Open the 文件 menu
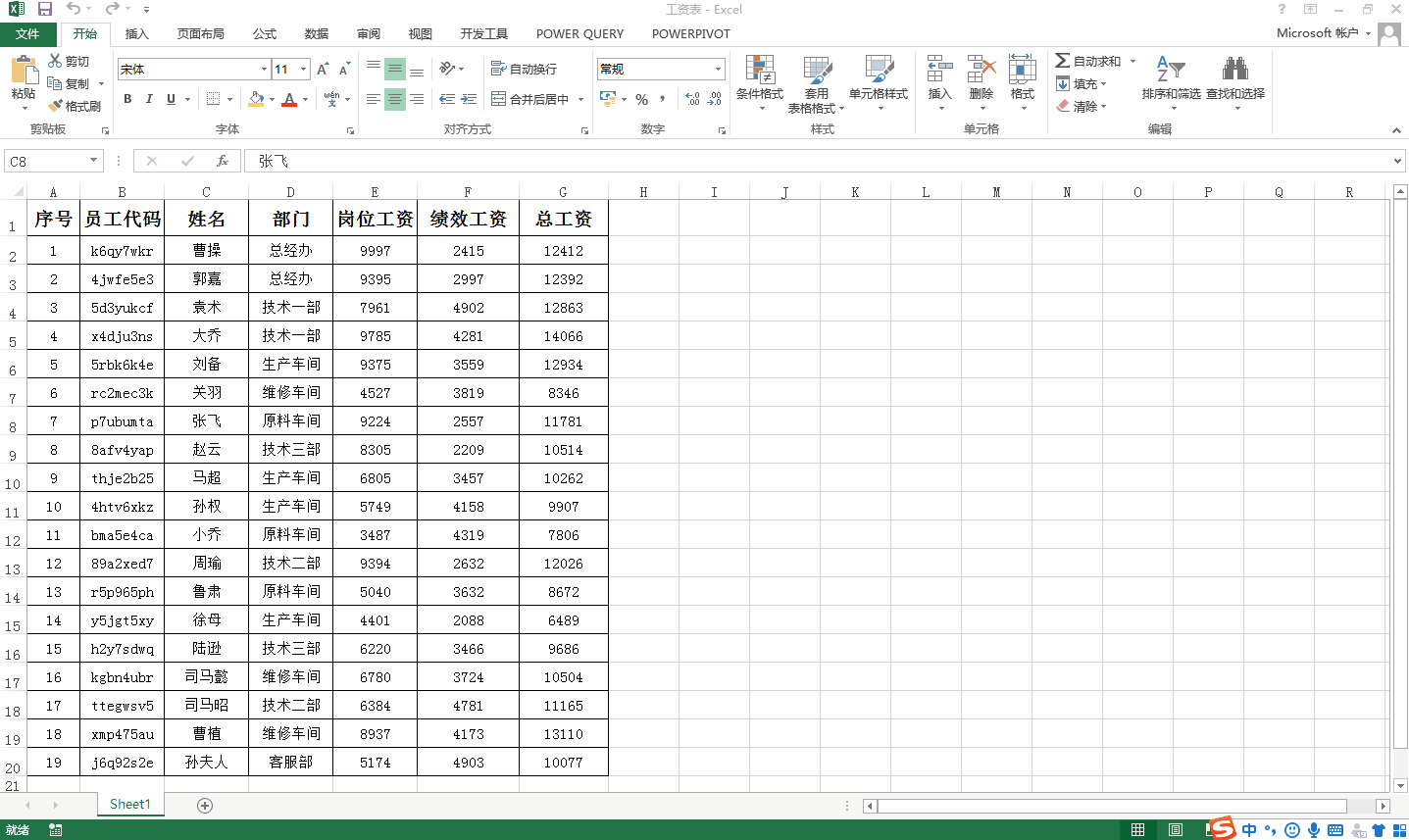This screenshot has width=1409, height=840. tap(27, 33)
